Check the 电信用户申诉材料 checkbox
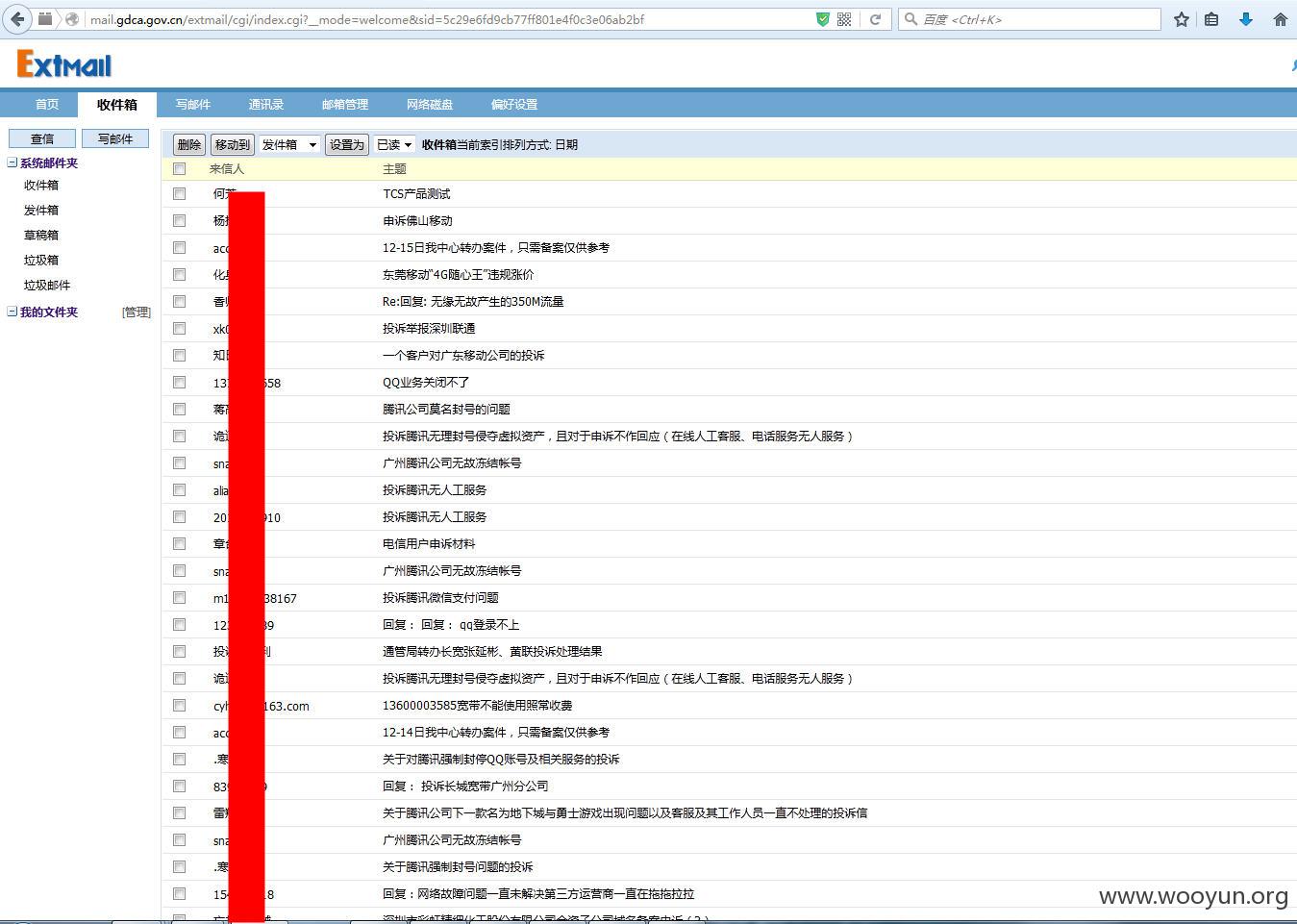Image resolution: width=1297 pixels, height=924 pixels. click(179, 543)
